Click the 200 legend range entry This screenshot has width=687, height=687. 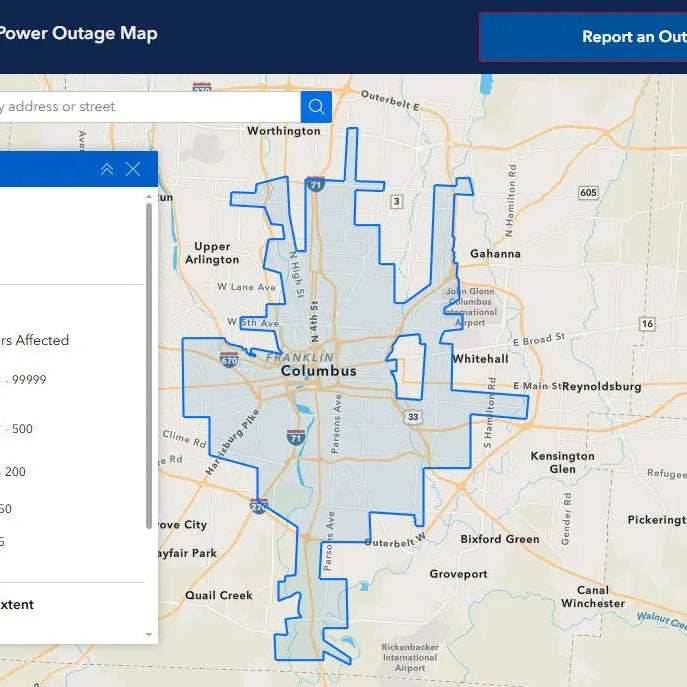[15, 471]
